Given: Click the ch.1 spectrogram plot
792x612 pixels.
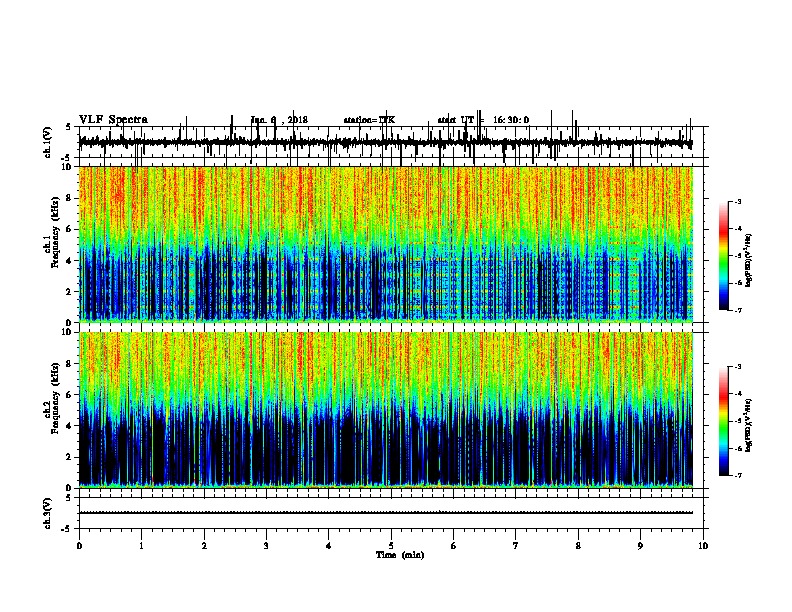Looking at the screenshot, I should 386,244.
